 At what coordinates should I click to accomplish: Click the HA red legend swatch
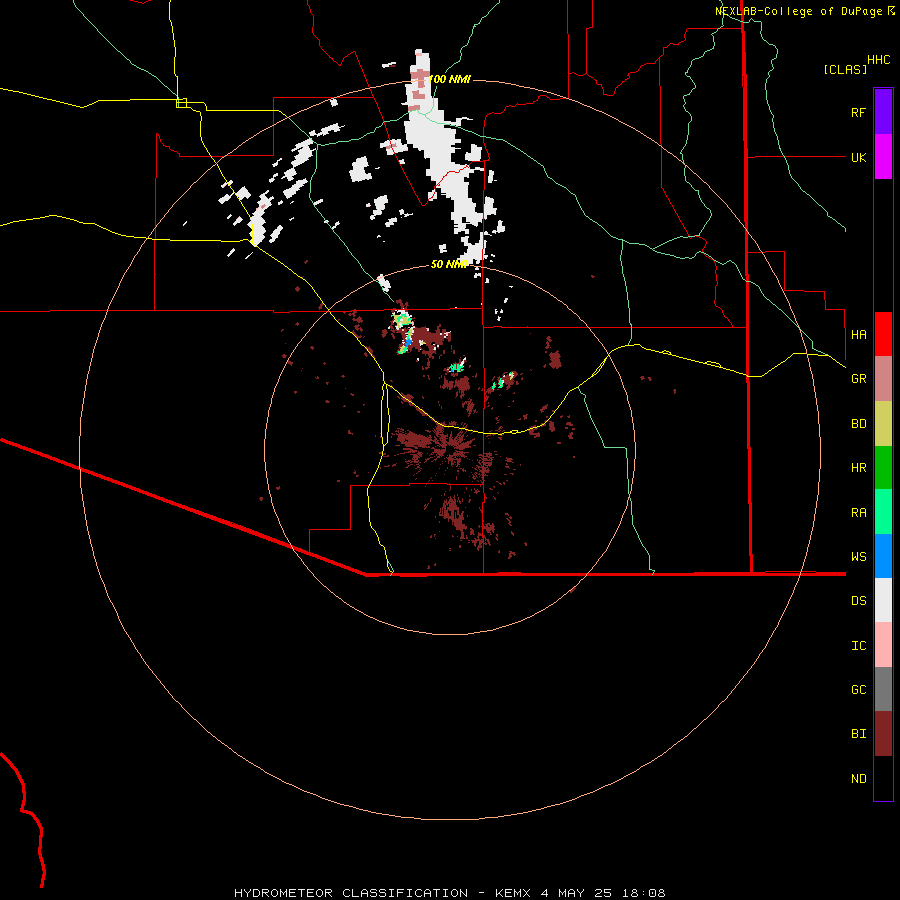[x=883, y=334]
